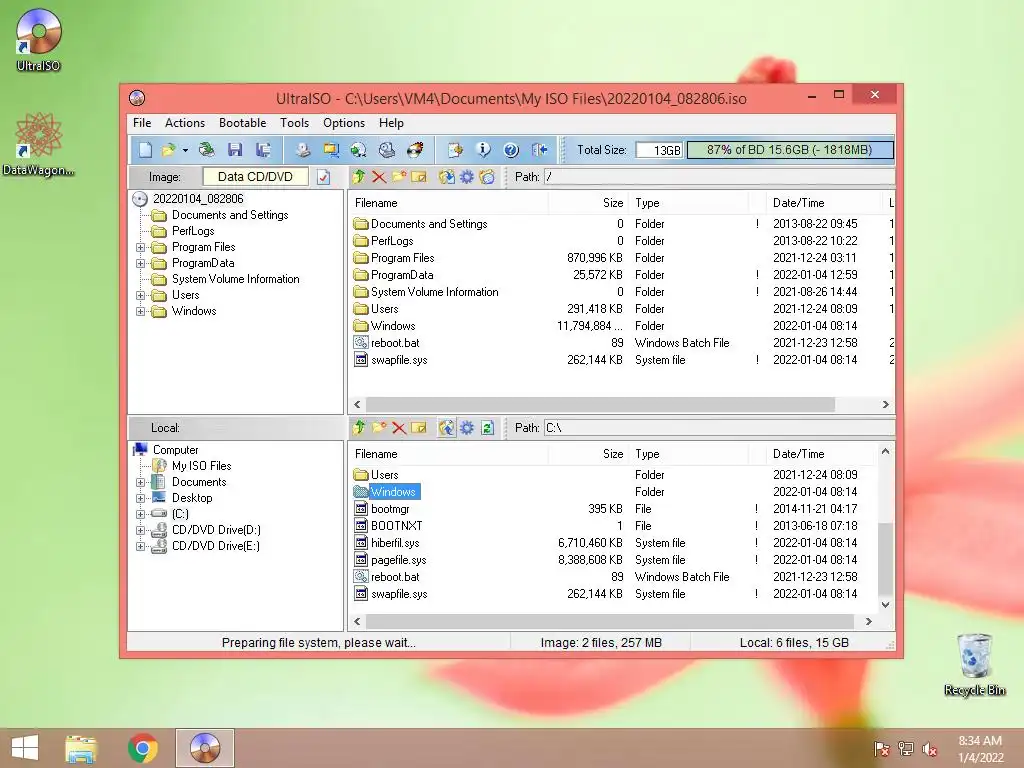Open the Options menu
The width and height of the screenshot is (1024, 768).
click(344, 123)
